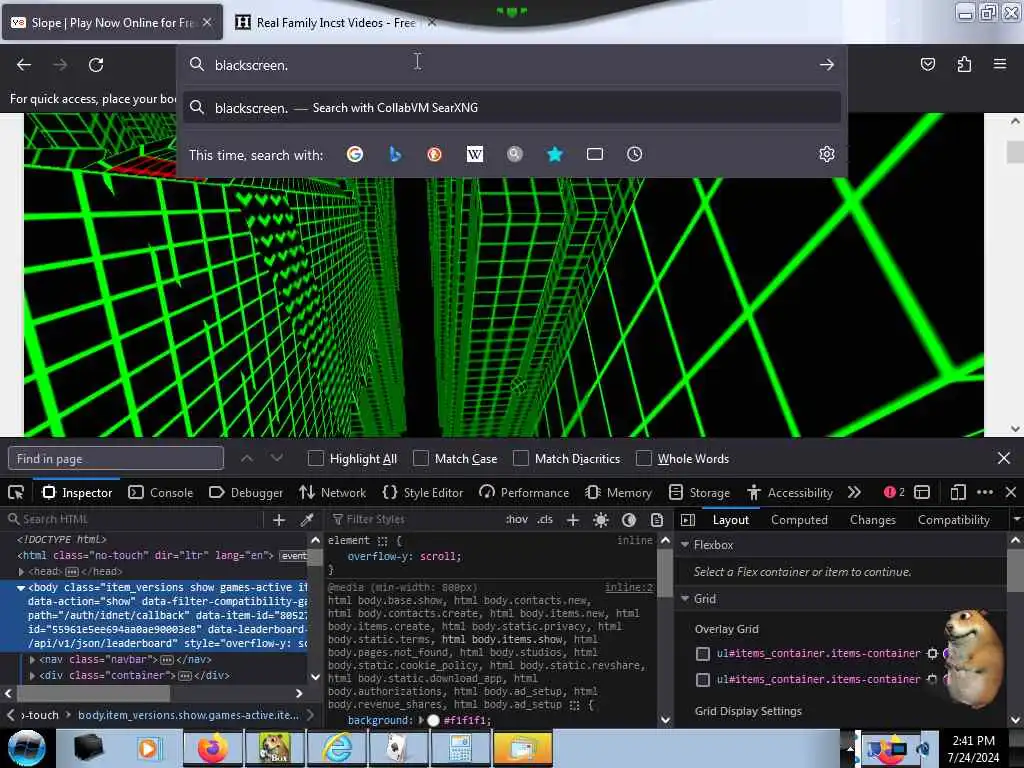Toggle dark color scheme simulation icon
Screen dimensions: 1024x768
click(629, 520)
